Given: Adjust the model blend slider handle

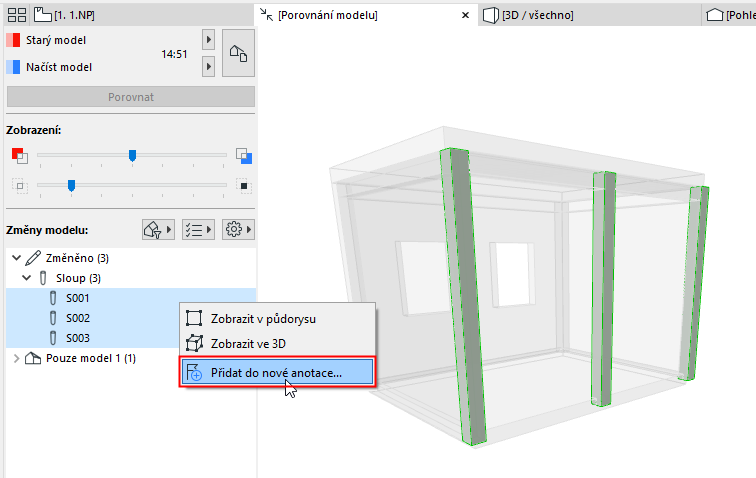Looking at the screenshot, I should coord(132,155).
